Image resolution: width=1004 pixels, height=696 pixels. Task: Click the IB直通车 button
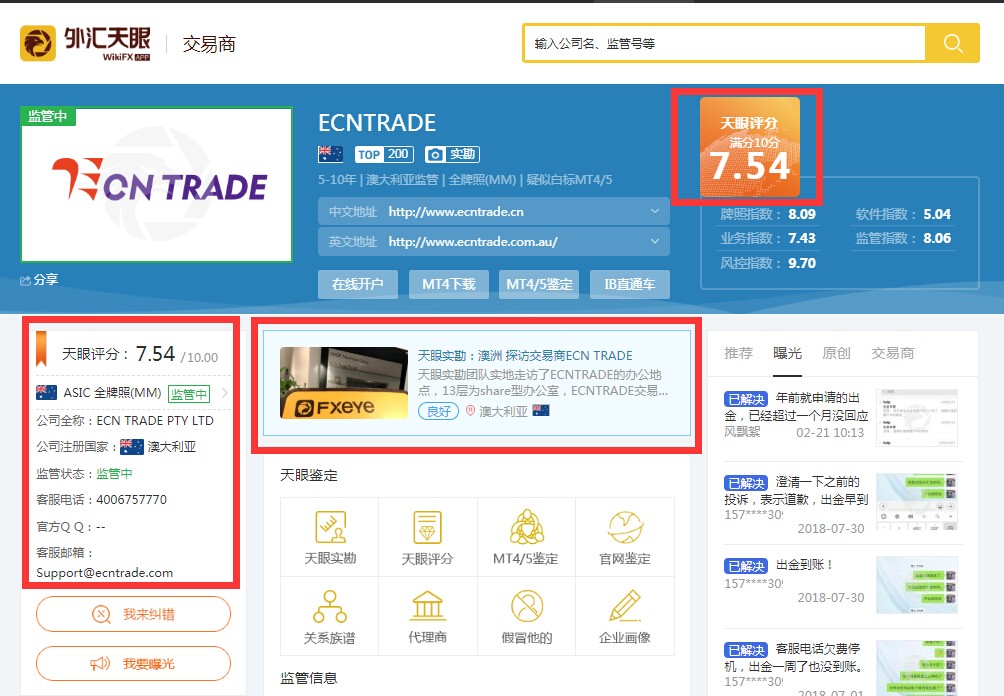[630, 284]
